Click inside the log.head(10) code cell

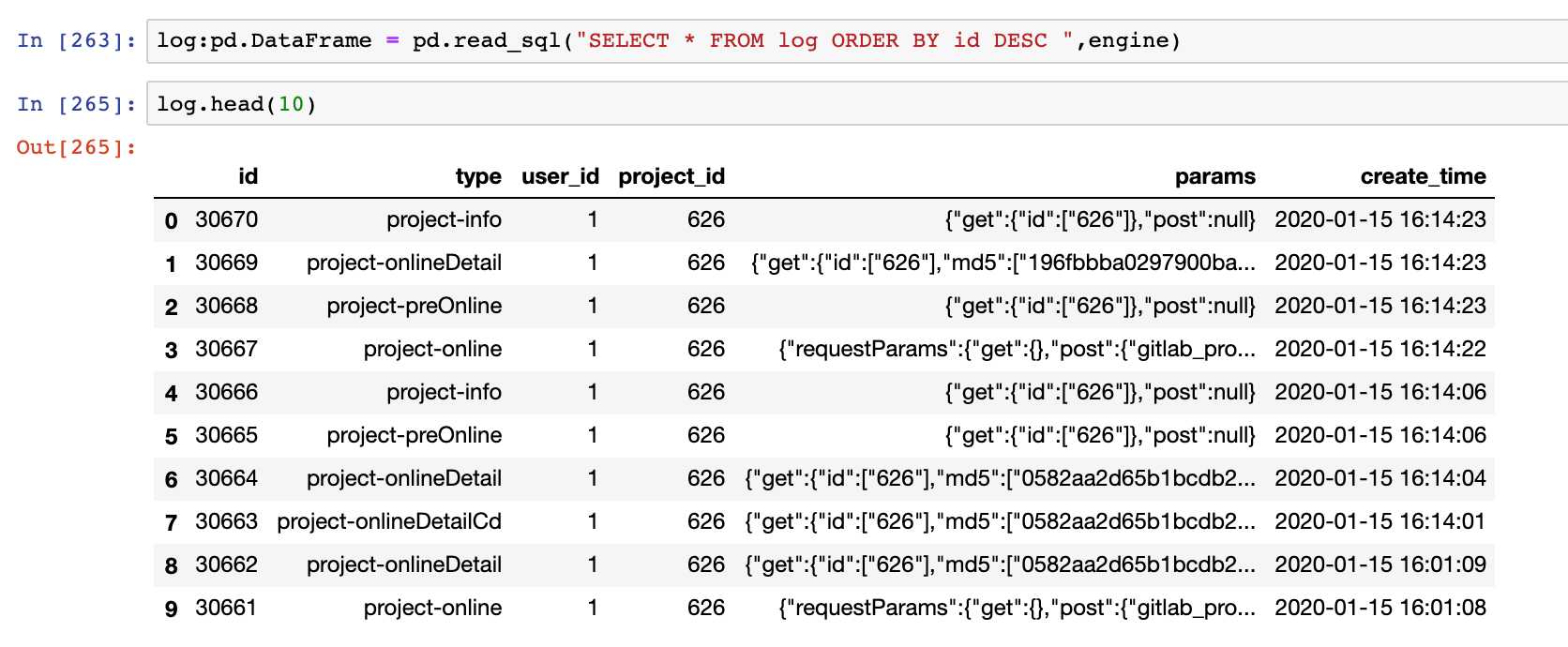click(844, 104)
